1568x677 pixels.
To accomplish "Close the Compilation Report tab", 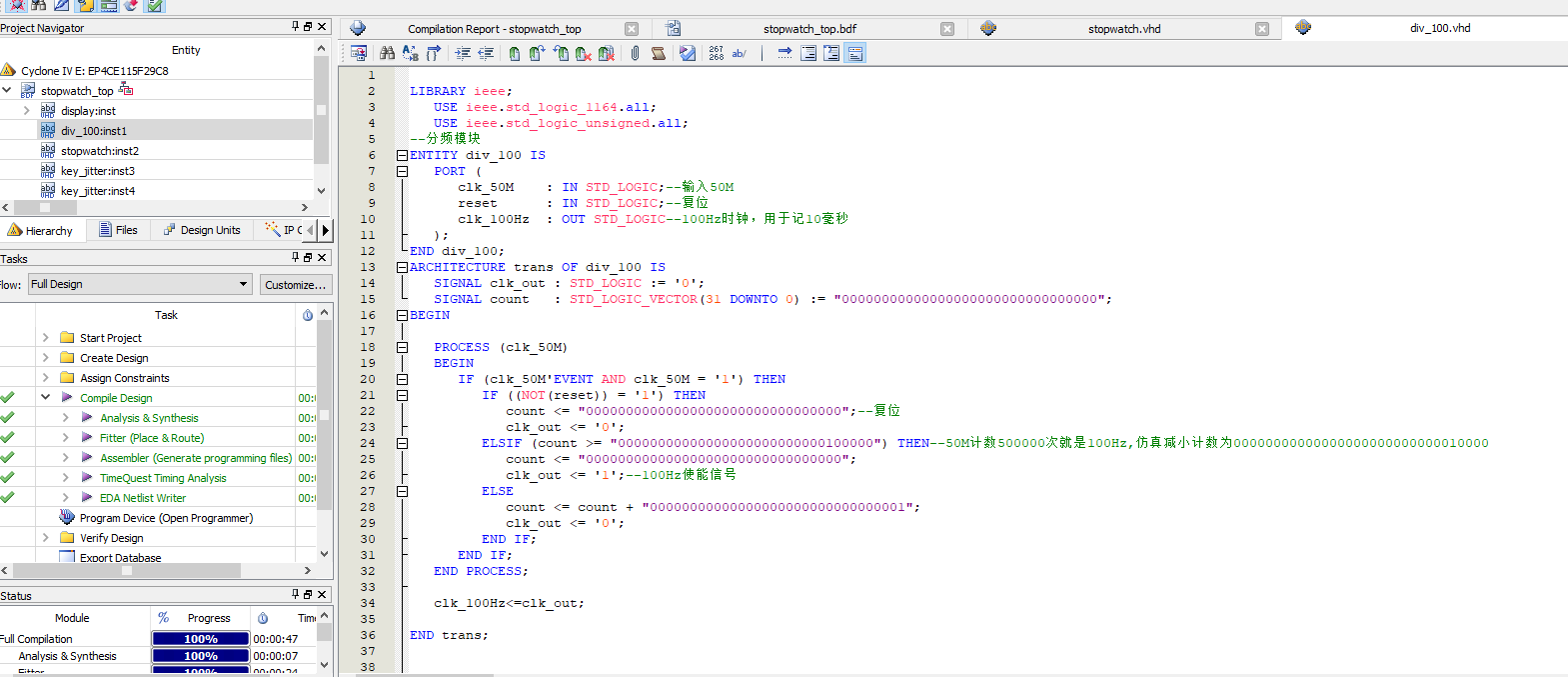I will coord(632,29).
